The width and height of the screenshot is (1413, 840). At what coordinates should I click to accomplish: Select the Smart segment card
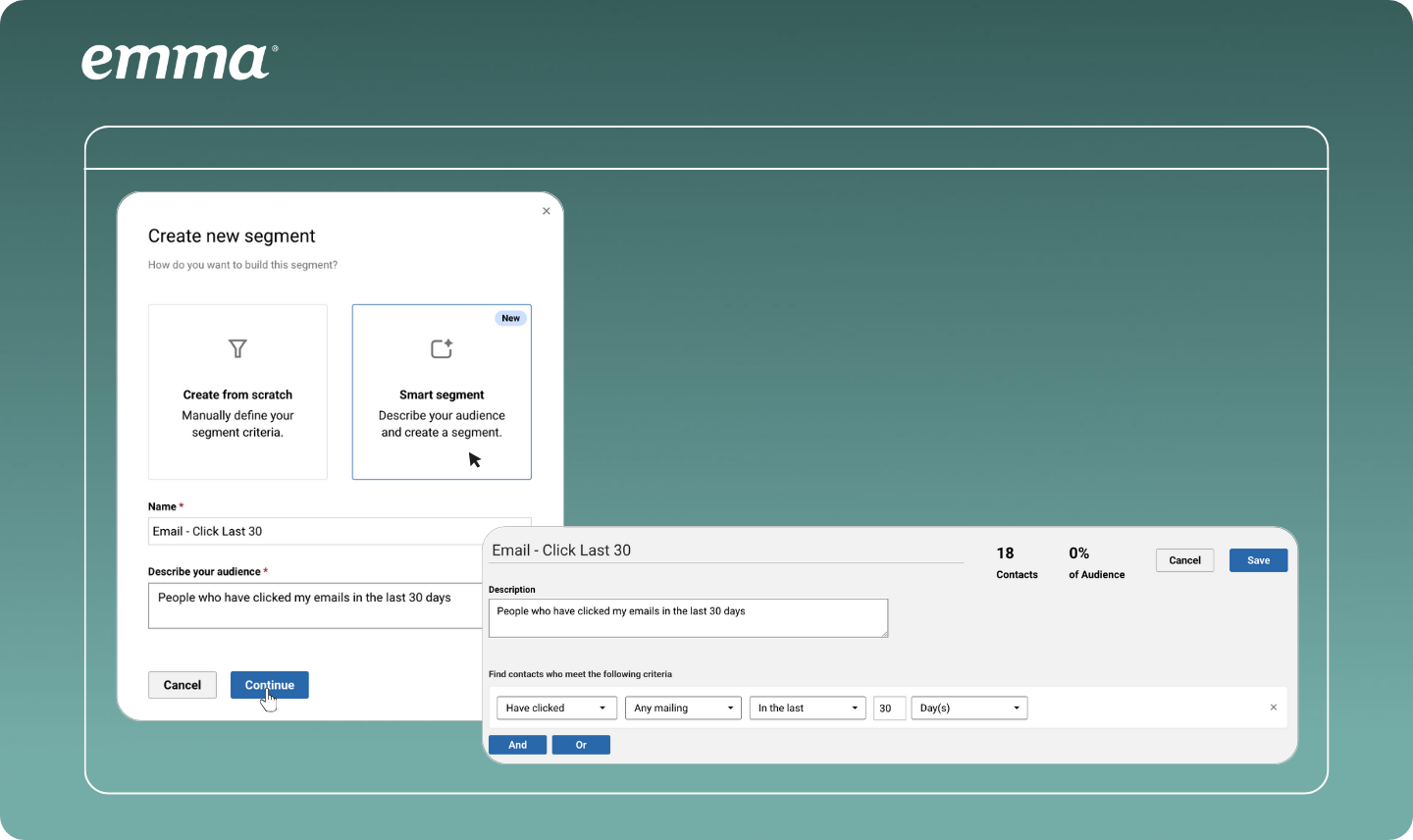click(442, 392)
